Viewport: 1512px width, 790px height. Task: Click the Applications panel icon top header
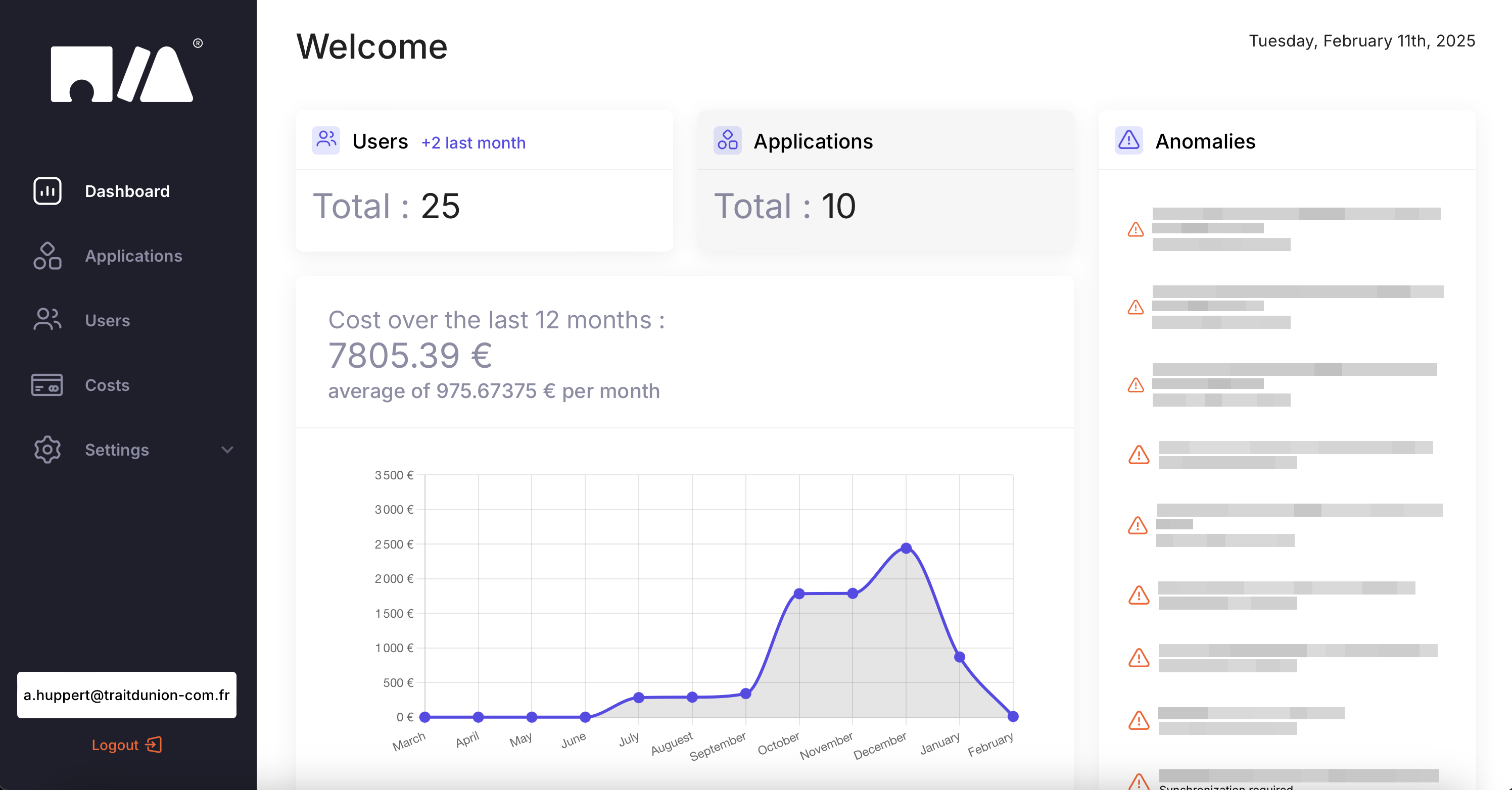pos(727,141)
